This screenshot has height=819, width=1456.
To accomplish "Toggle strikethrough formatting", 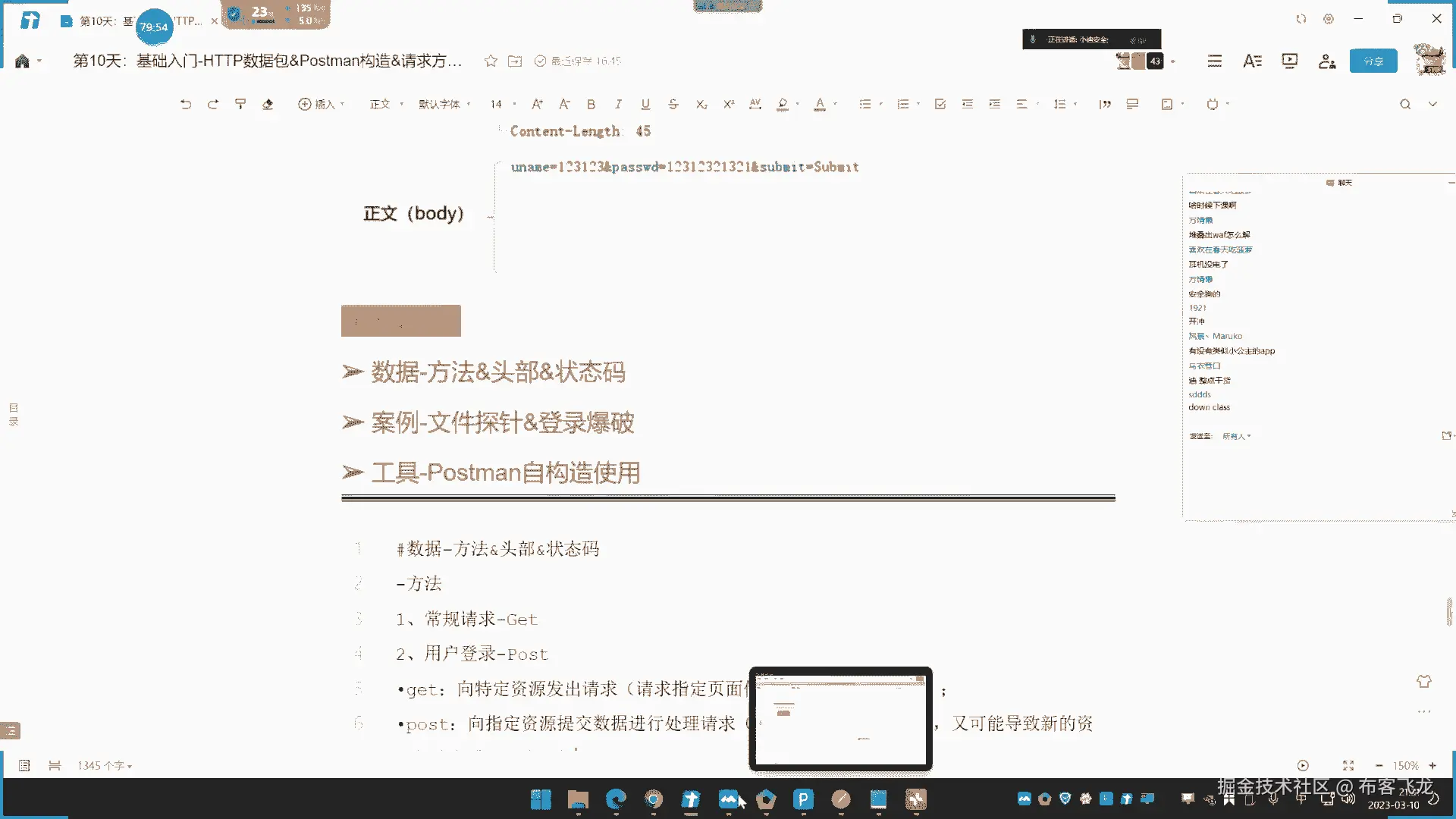I will [x=673, y=105].
